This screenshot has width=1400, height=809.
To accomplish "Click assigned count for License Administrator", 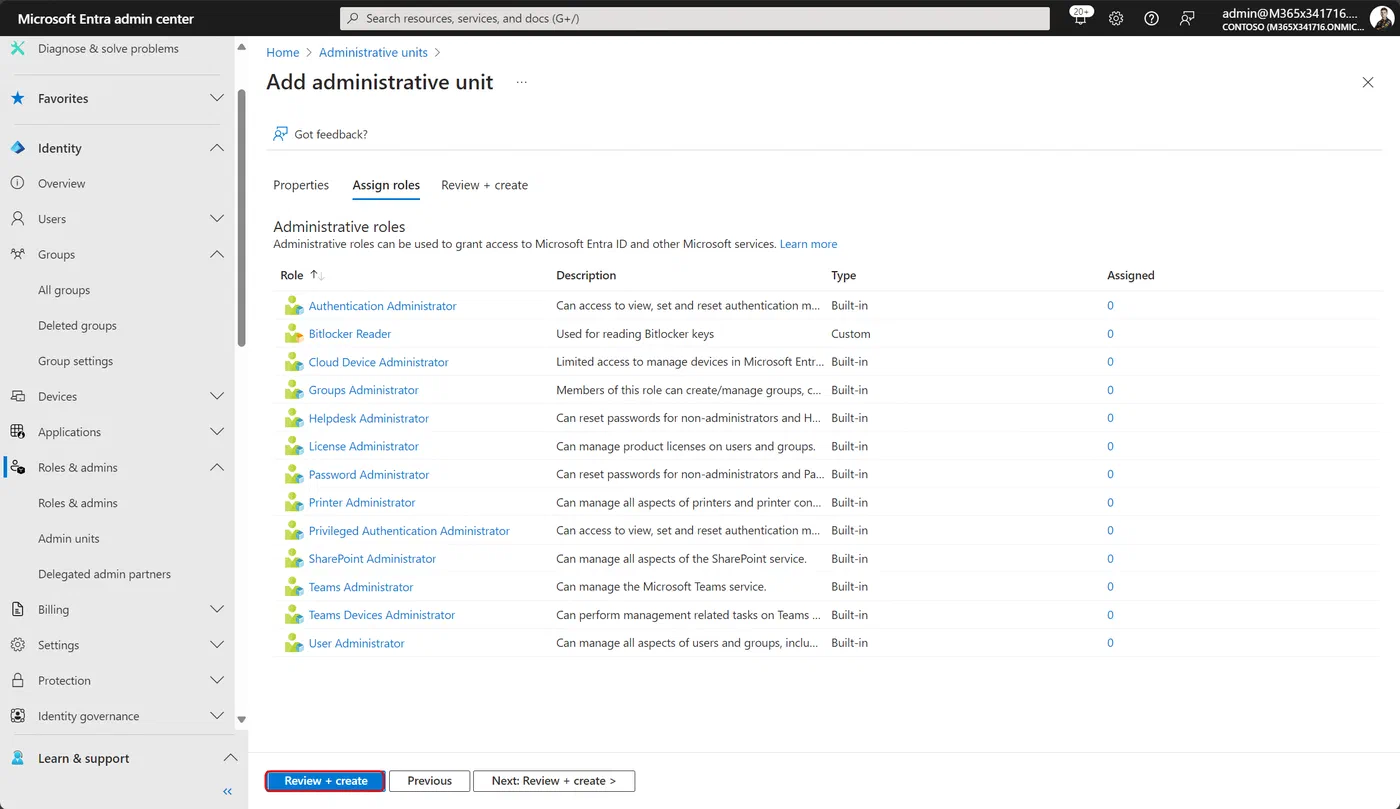I will point(1110,446).
